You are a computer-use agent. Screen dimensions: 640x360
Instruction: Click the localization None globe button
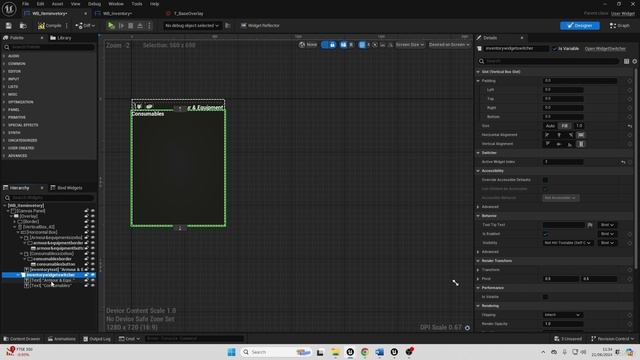(x=308, y=44)
